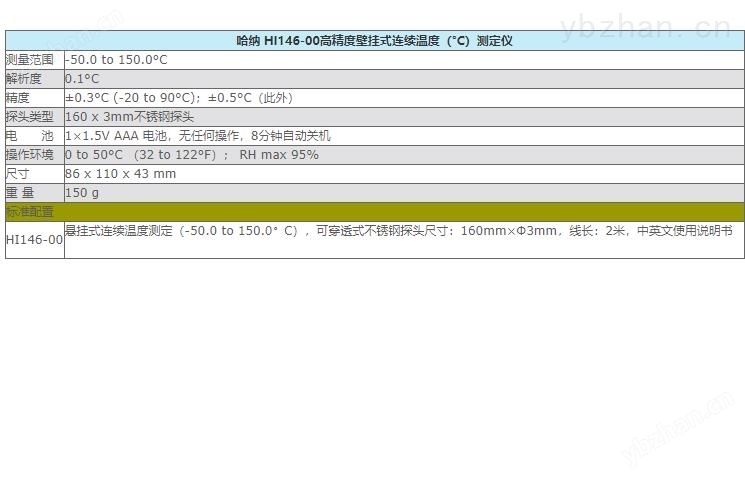Click accuracy value ±0.3°C (-20 to 90°C)

point(130,98)
